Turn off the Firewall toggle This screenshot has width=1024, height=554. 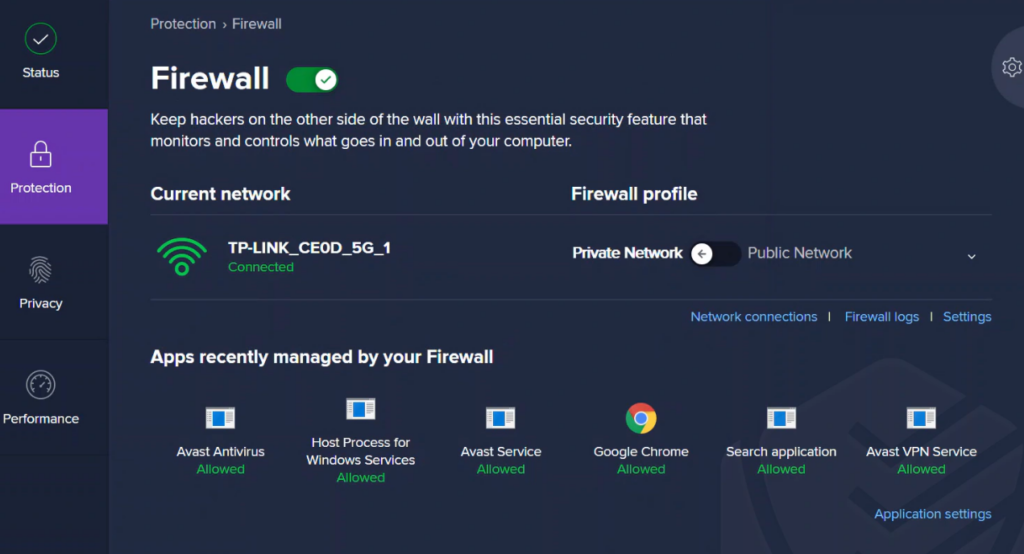(312, 80)
